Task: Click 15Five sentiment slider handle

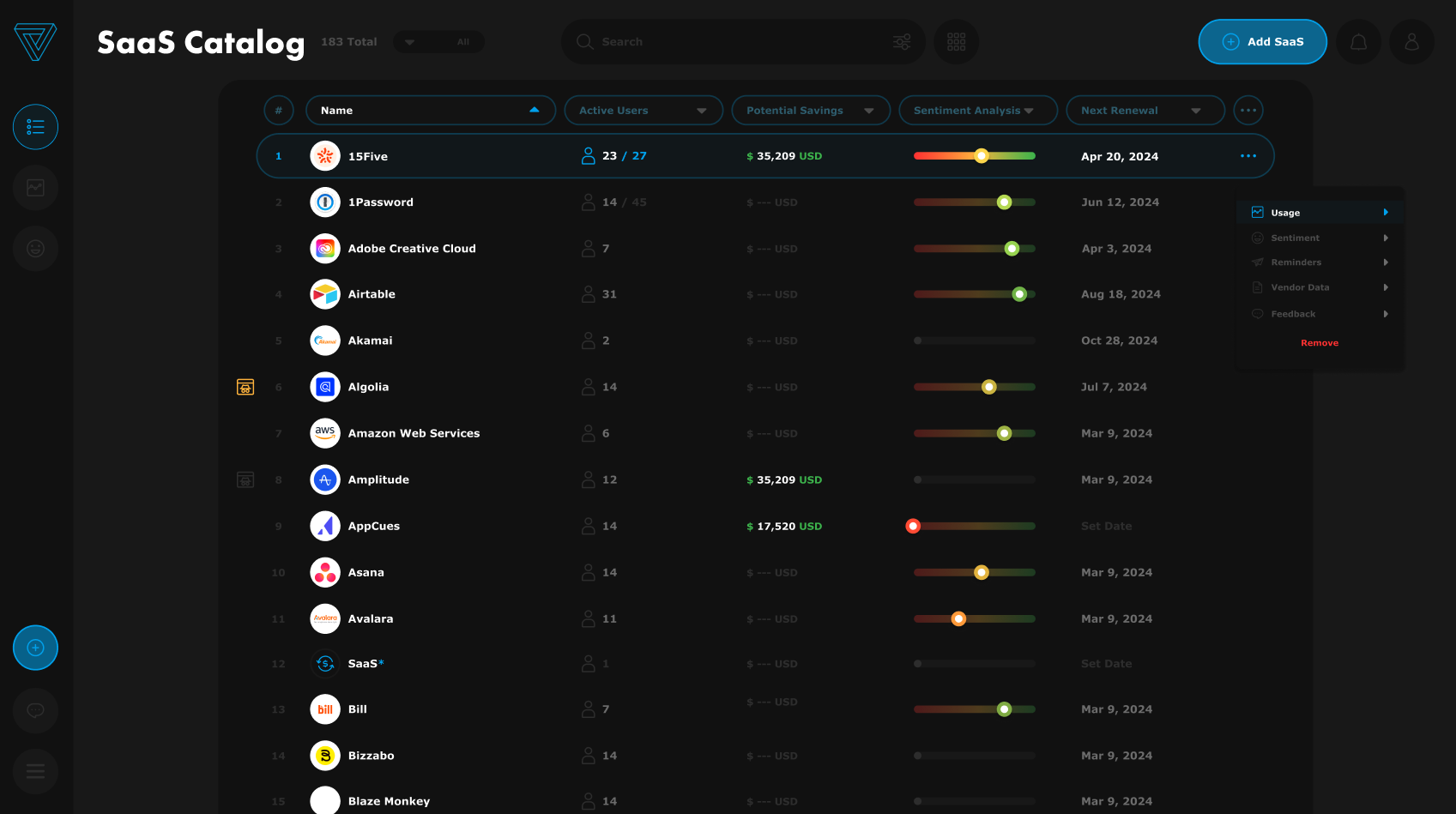Action: [x=982, y=156]
